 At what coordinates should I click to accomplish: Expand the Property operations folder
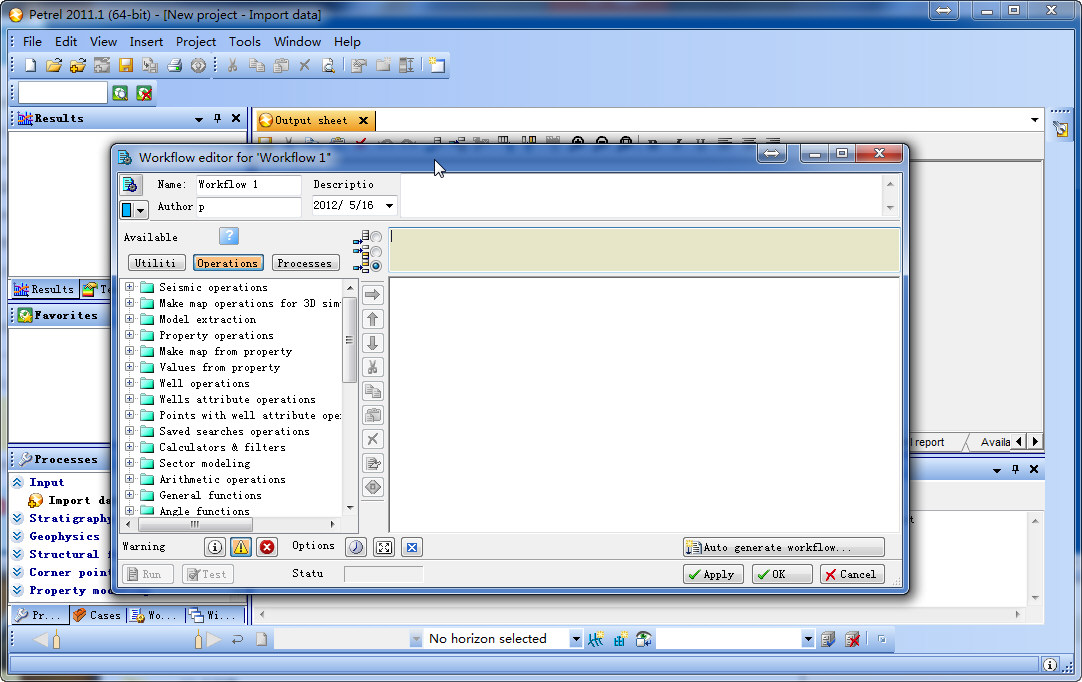pyautogui.click(x=129, y=335)
